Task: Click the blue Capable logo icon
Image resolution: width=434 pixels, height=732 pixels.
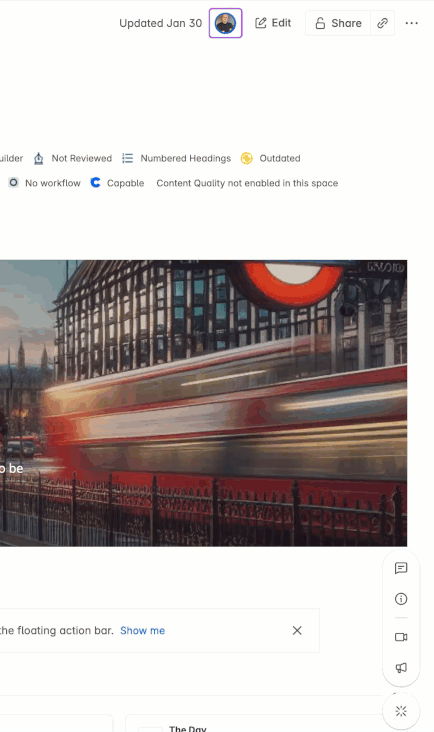Action: (96, 183)
